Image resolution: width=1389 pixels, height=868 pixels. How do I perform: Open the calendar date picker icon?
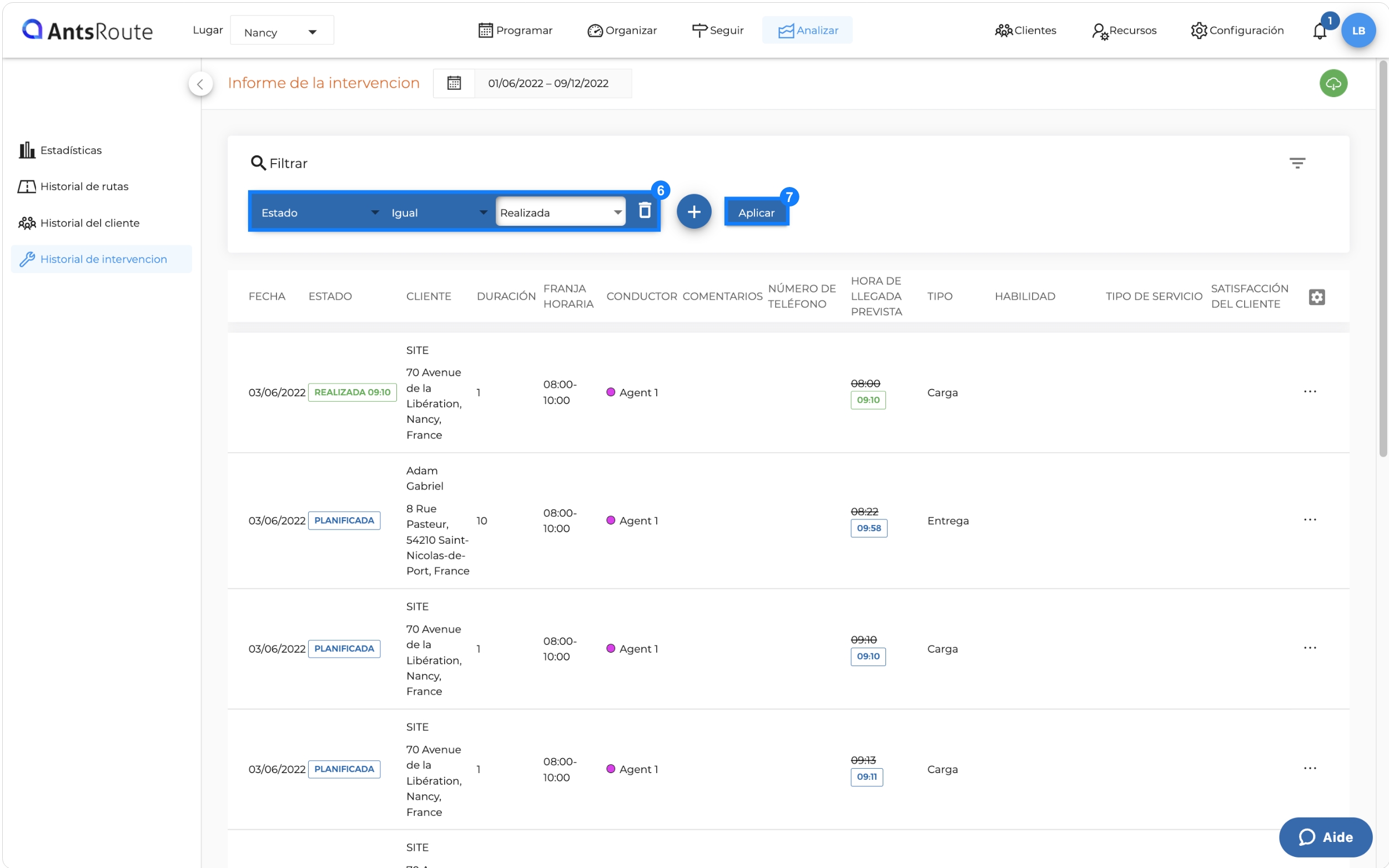[x=454, y=83]
